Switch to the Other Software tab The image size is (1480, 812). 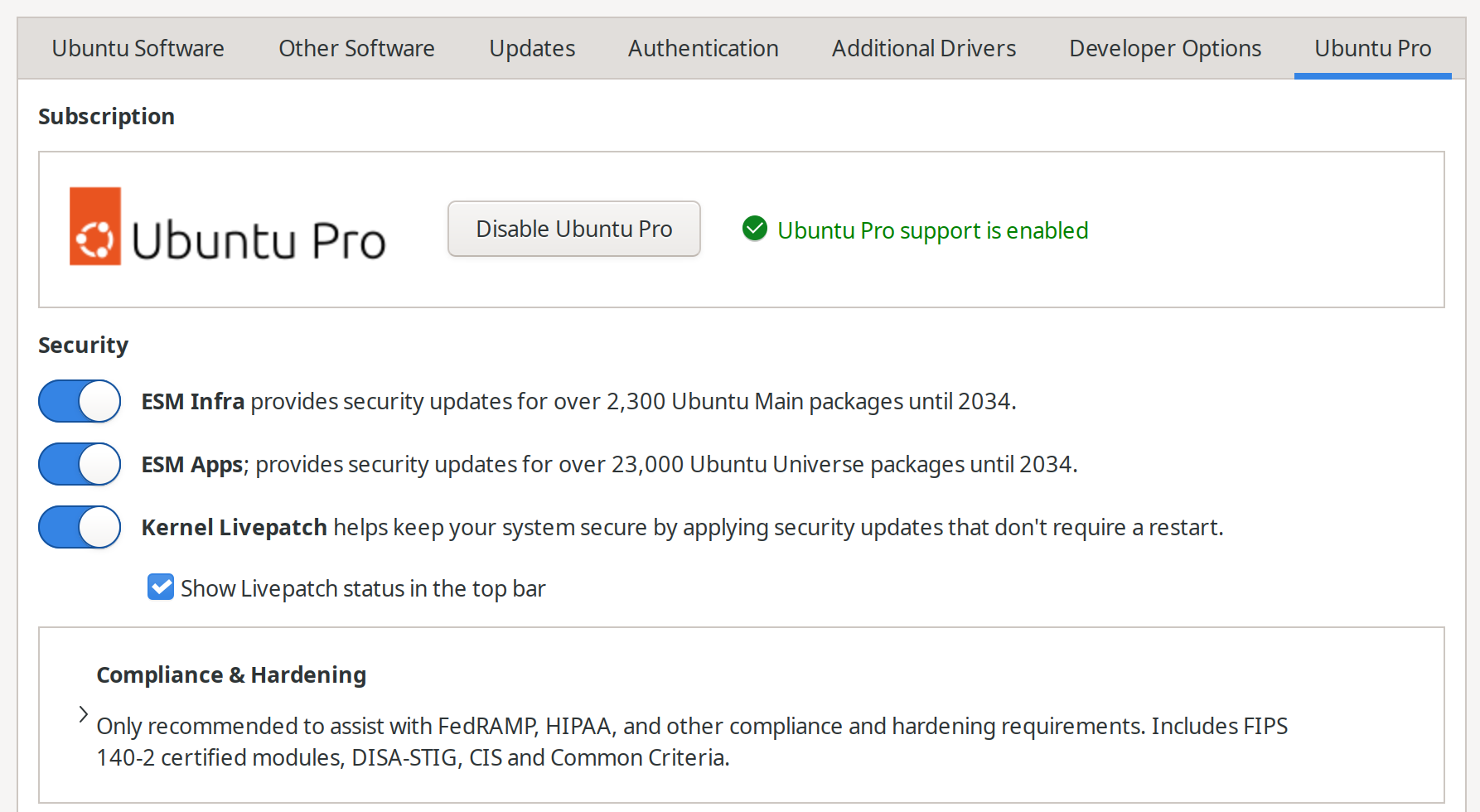point(356,48)
